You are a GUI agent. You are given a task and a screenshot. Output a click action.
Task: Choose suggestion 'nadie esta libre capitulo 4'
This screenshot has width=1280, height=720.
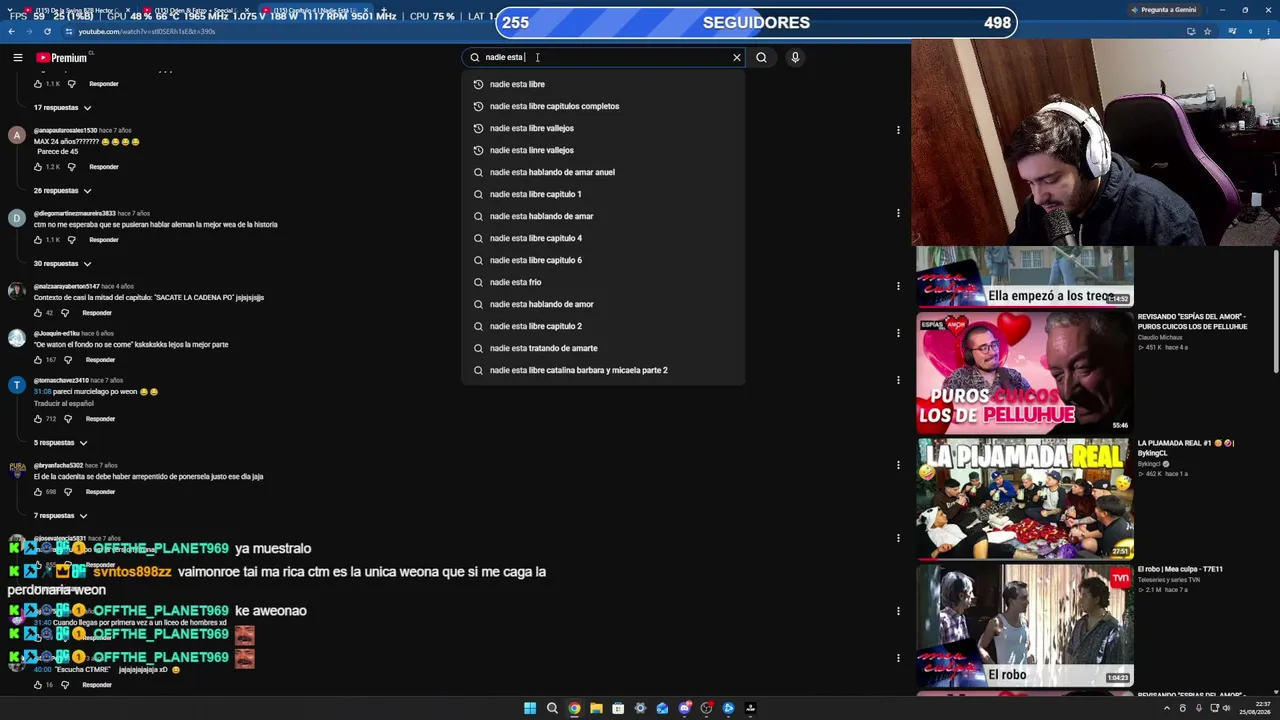603,238
